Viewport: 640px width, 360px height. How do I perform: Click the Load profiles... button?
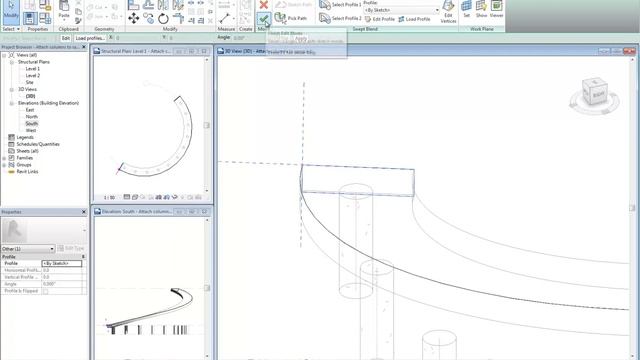click(90, 38)
